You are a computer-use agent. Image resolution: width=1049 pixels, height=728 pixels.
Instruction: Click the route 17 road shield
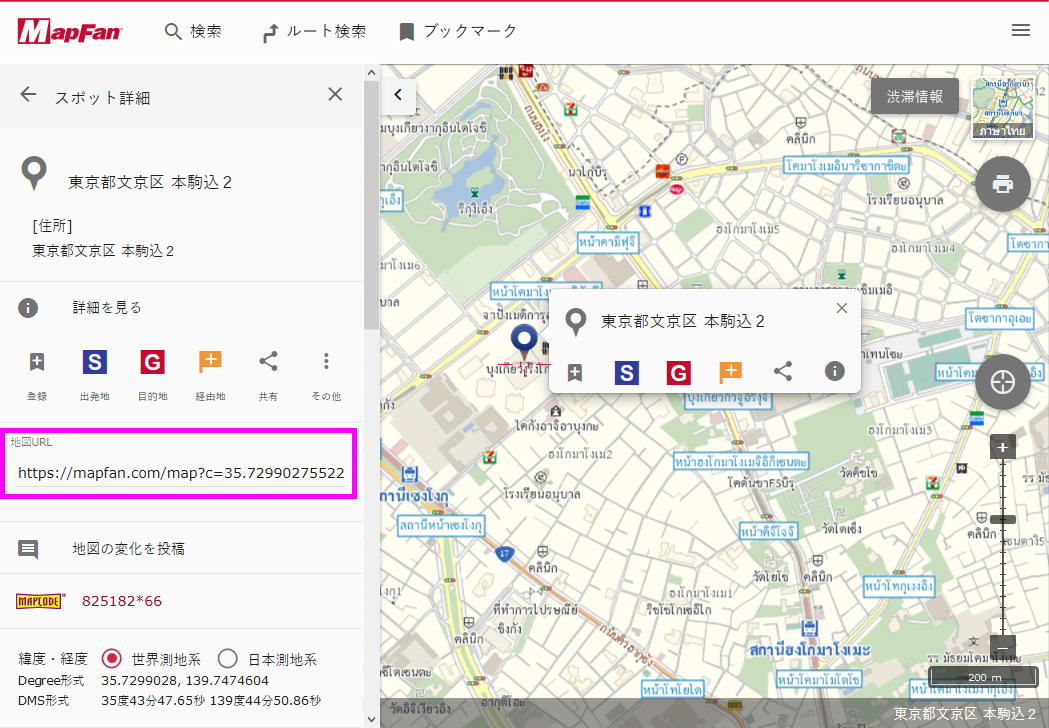click(504, 553)
